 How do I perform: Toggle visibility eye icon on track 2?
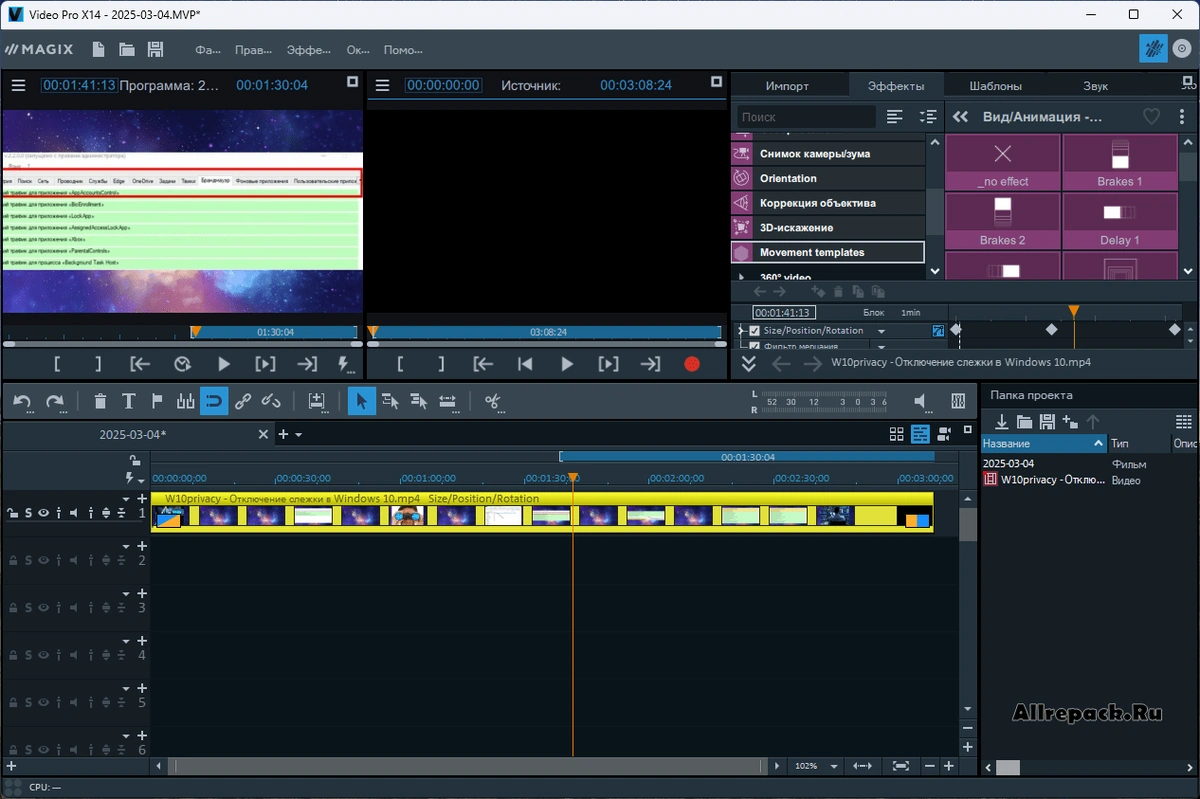coord(44,561)
